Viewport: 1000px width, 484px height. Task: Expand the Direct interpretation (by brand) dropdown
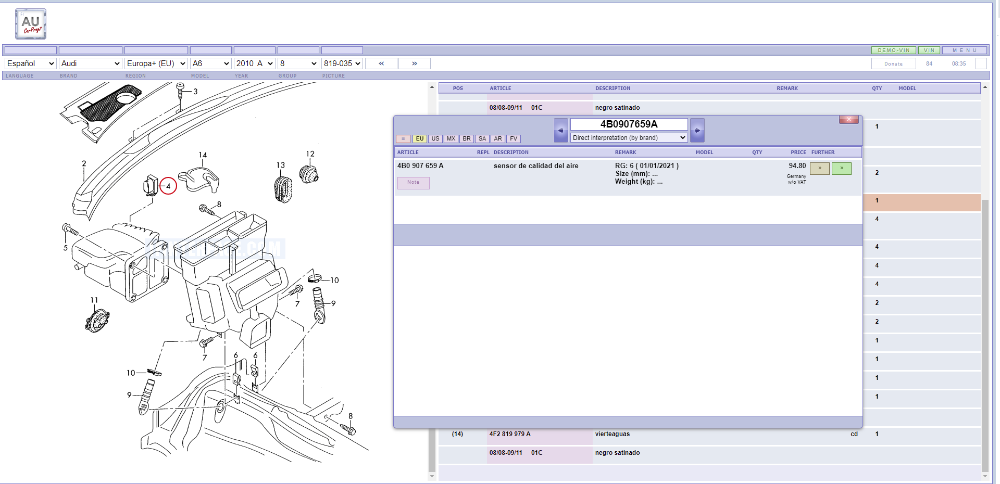point(628,137)
